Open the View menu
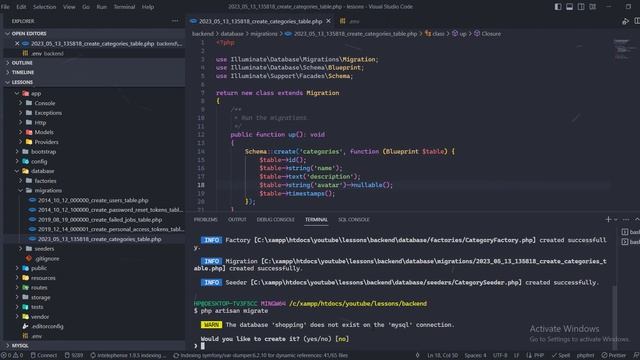The height and width of the screenshot is (360, 640). (x=69, y=7)
